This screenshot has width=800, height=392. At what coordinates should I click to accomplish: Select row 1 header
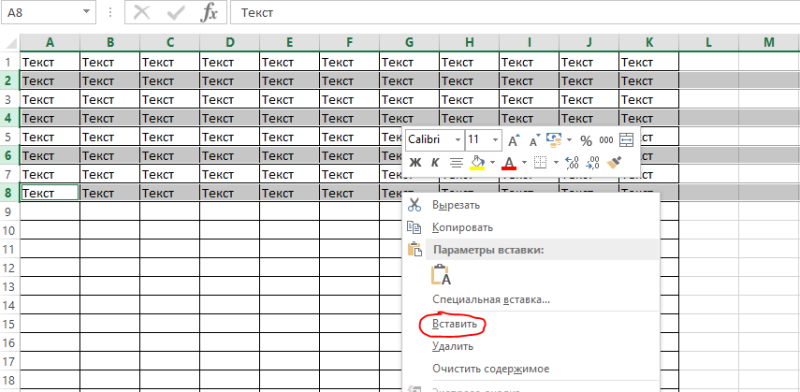click(9, 62)
